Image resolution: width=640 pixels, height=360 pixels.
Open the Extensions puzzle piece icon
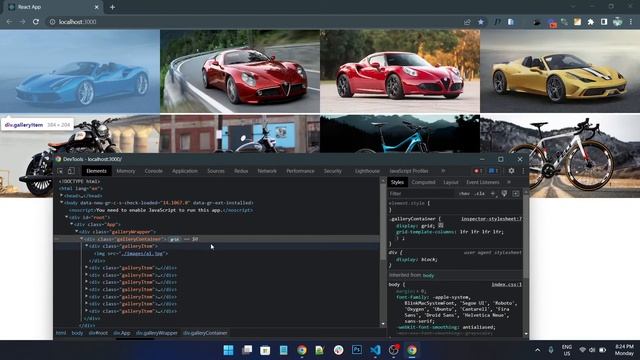(x=591, y=22)
